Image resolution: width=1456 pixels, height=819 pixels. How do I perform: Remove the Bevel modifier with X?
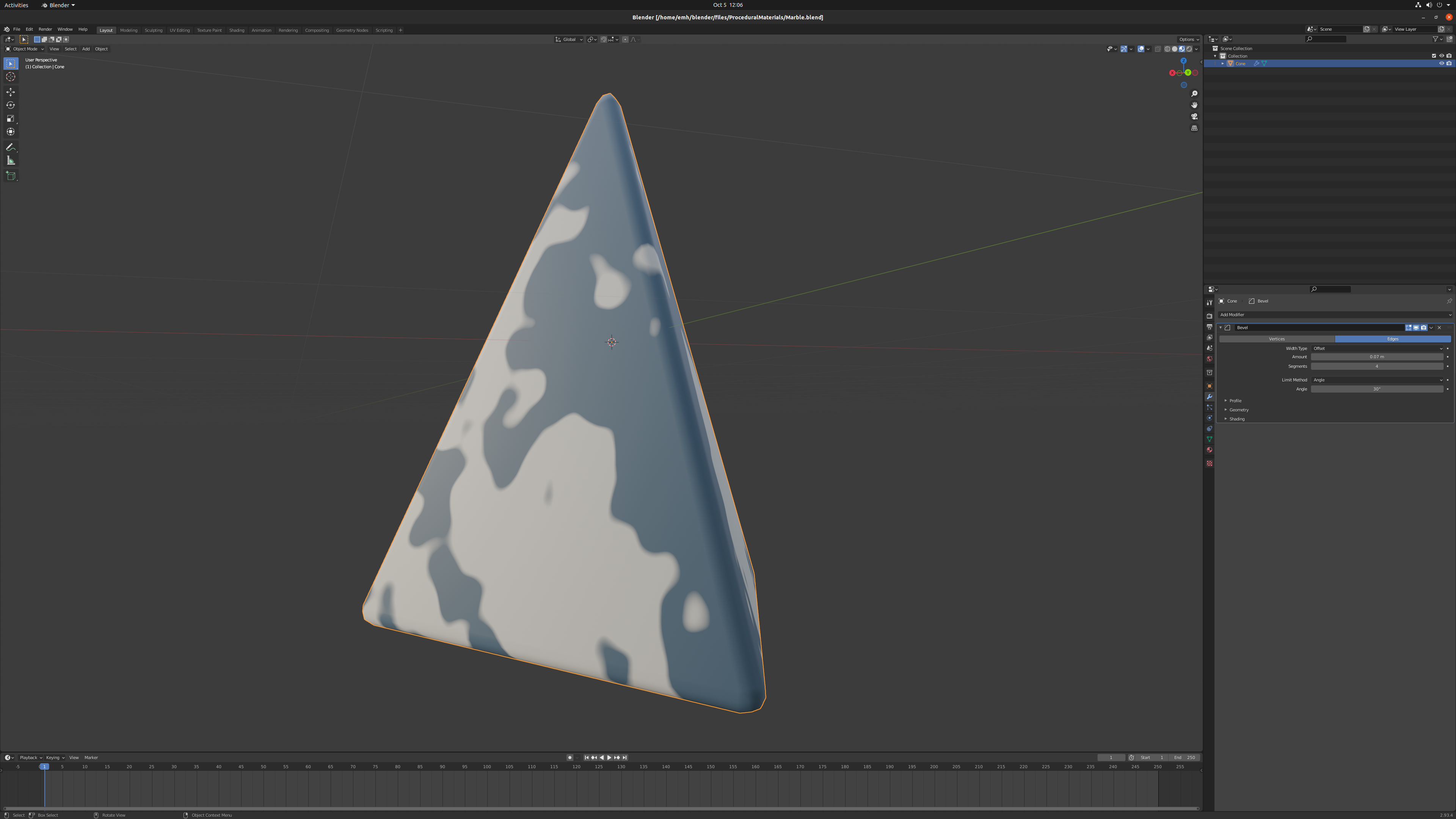tap(1439, 328)
